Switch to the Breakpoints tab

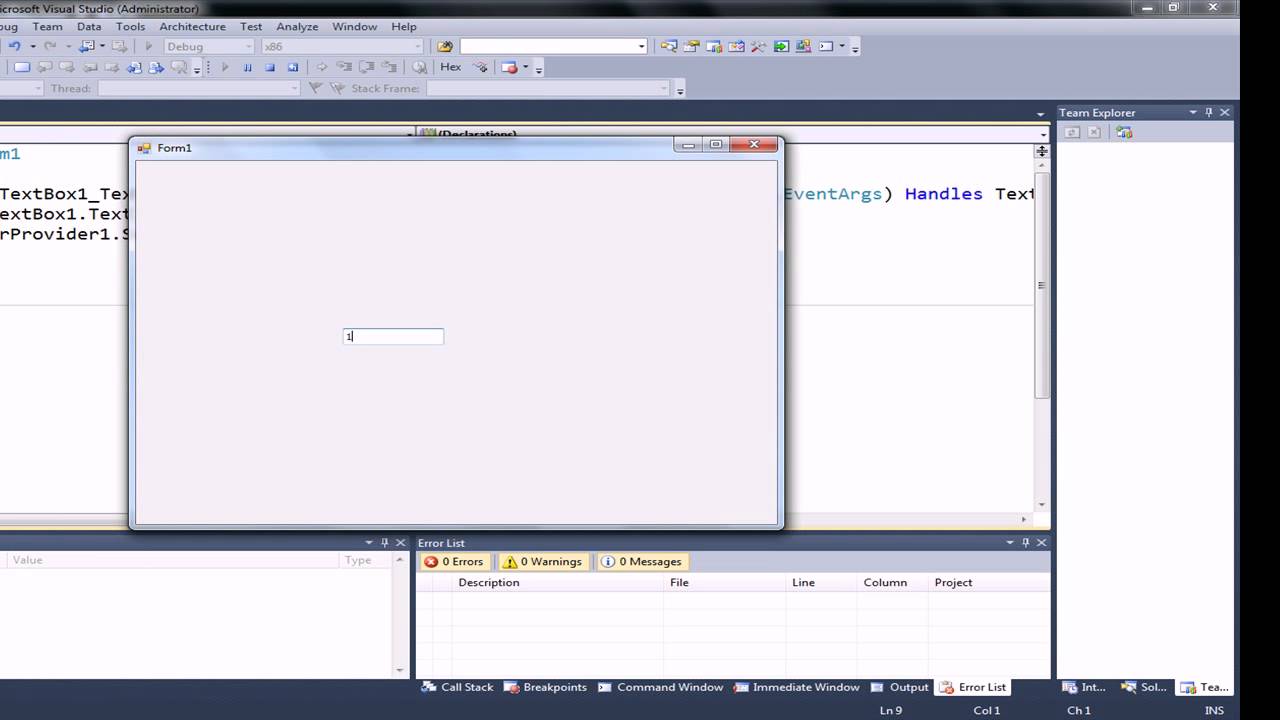click(x=545, y=687)
